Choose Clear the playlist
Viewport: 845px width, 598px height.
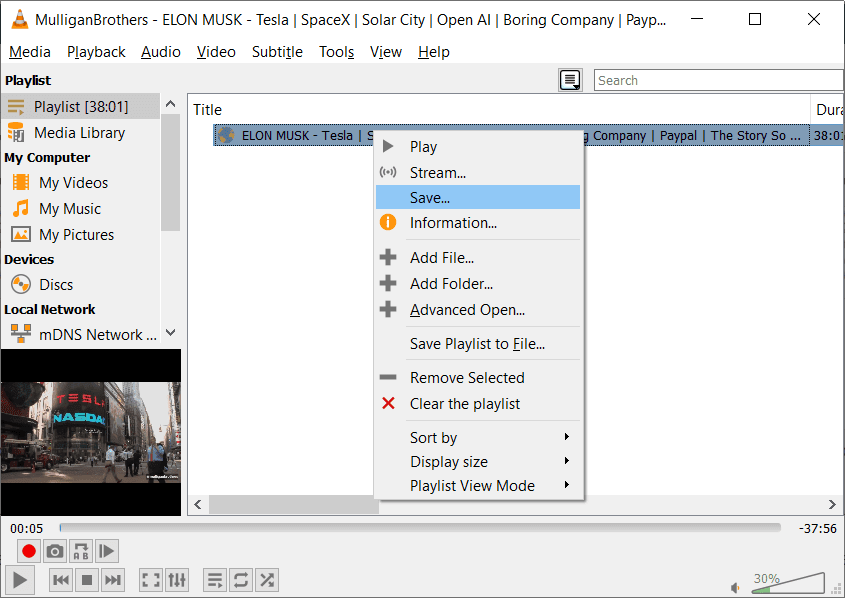(478, 404)
